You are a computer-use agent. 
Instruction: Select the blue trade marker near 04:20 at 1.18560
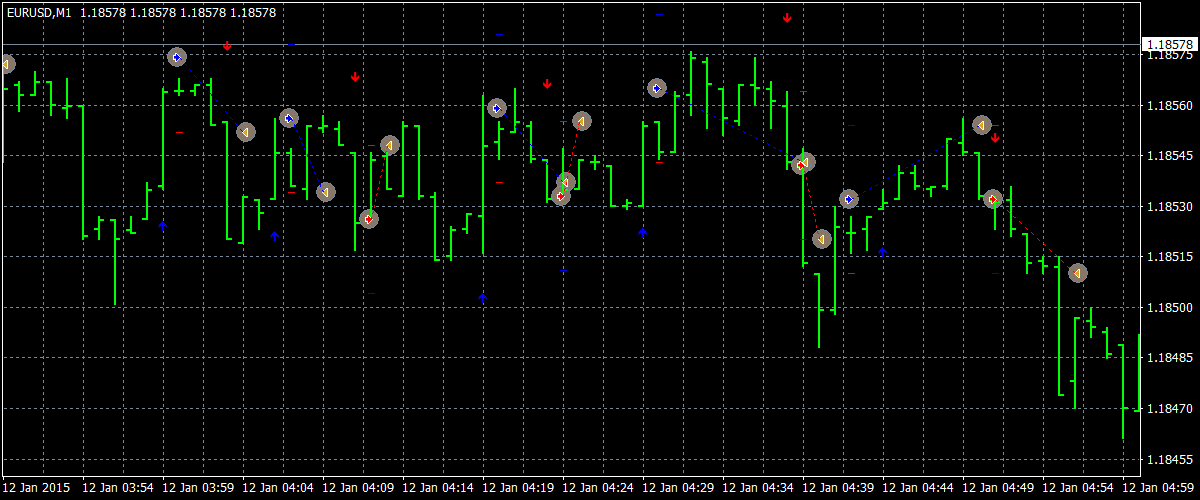click(497, 107)
